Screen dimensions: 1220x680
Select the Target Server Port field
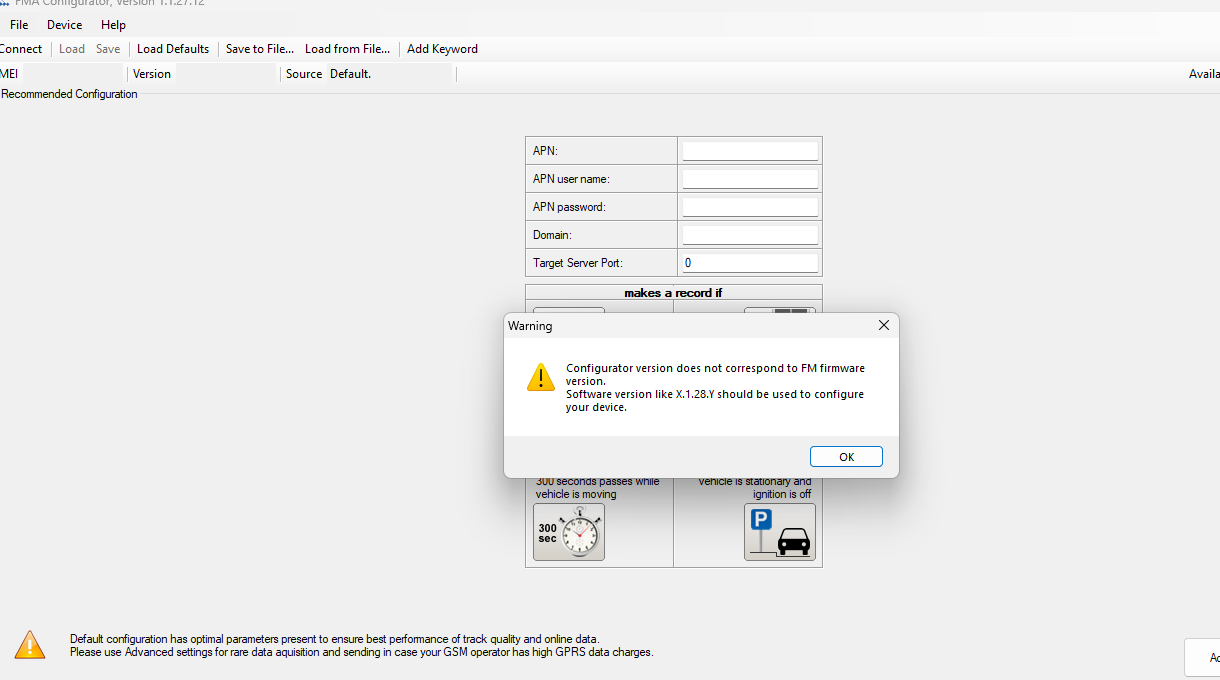click(x=749, y=263)
